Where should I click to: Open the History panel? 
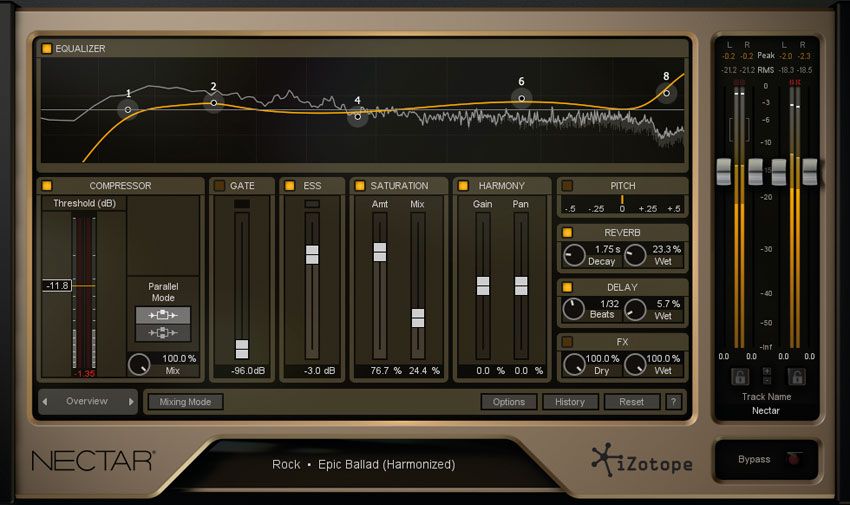(570, 402)
